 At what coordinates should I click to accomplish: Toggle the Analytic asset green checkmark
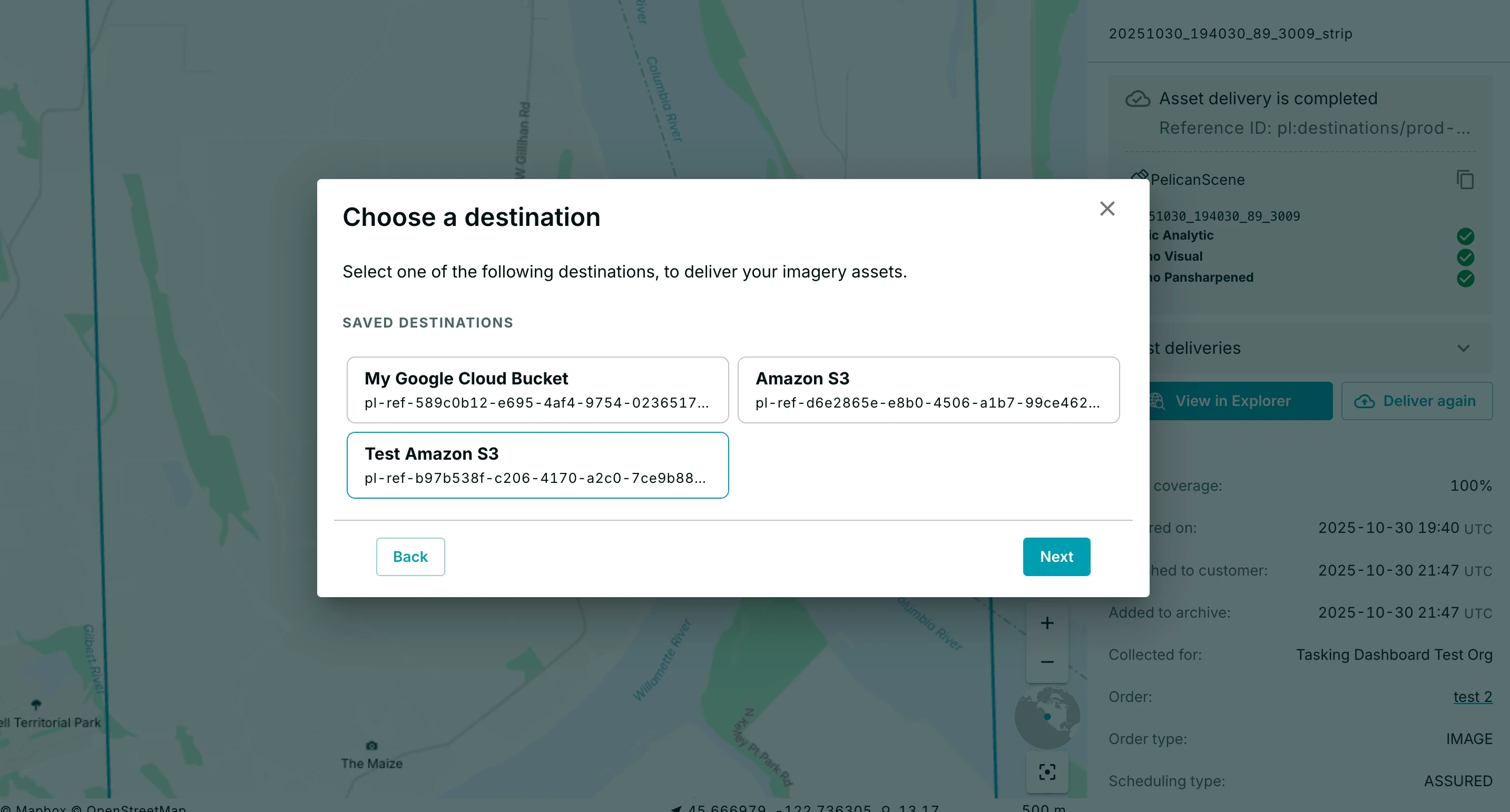tap(1465, 236)
